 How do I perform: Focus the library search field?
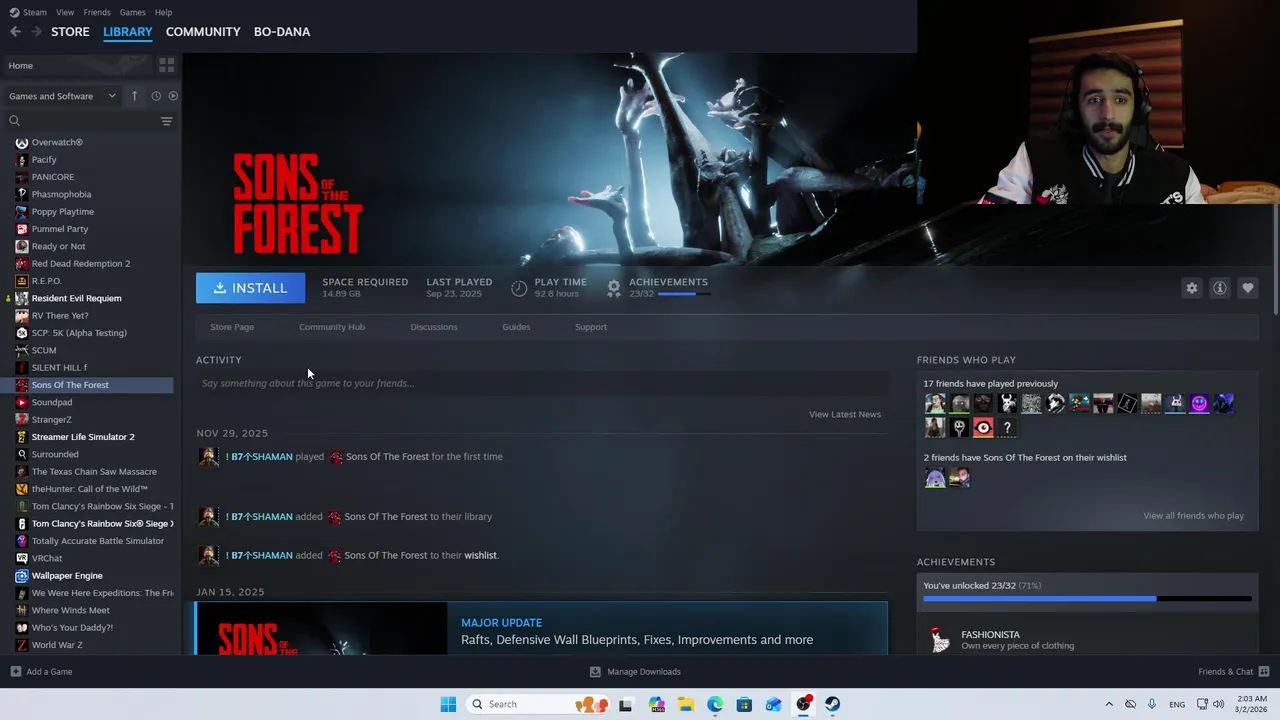point(80,121)
